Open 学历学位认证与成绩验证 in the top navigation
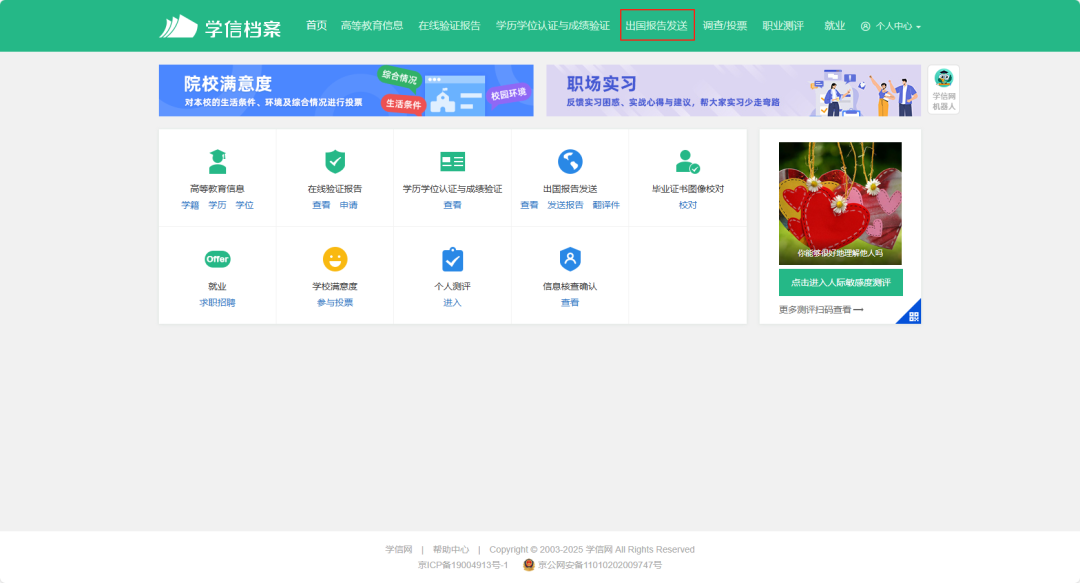The image size is (1080, 583). click(x=552, y=25)
